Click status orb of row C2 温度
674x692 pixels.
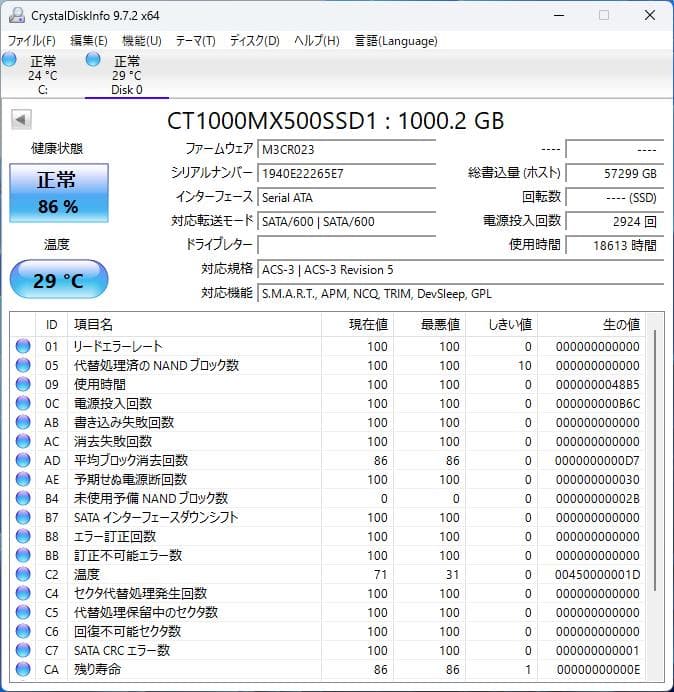point(23,574)
